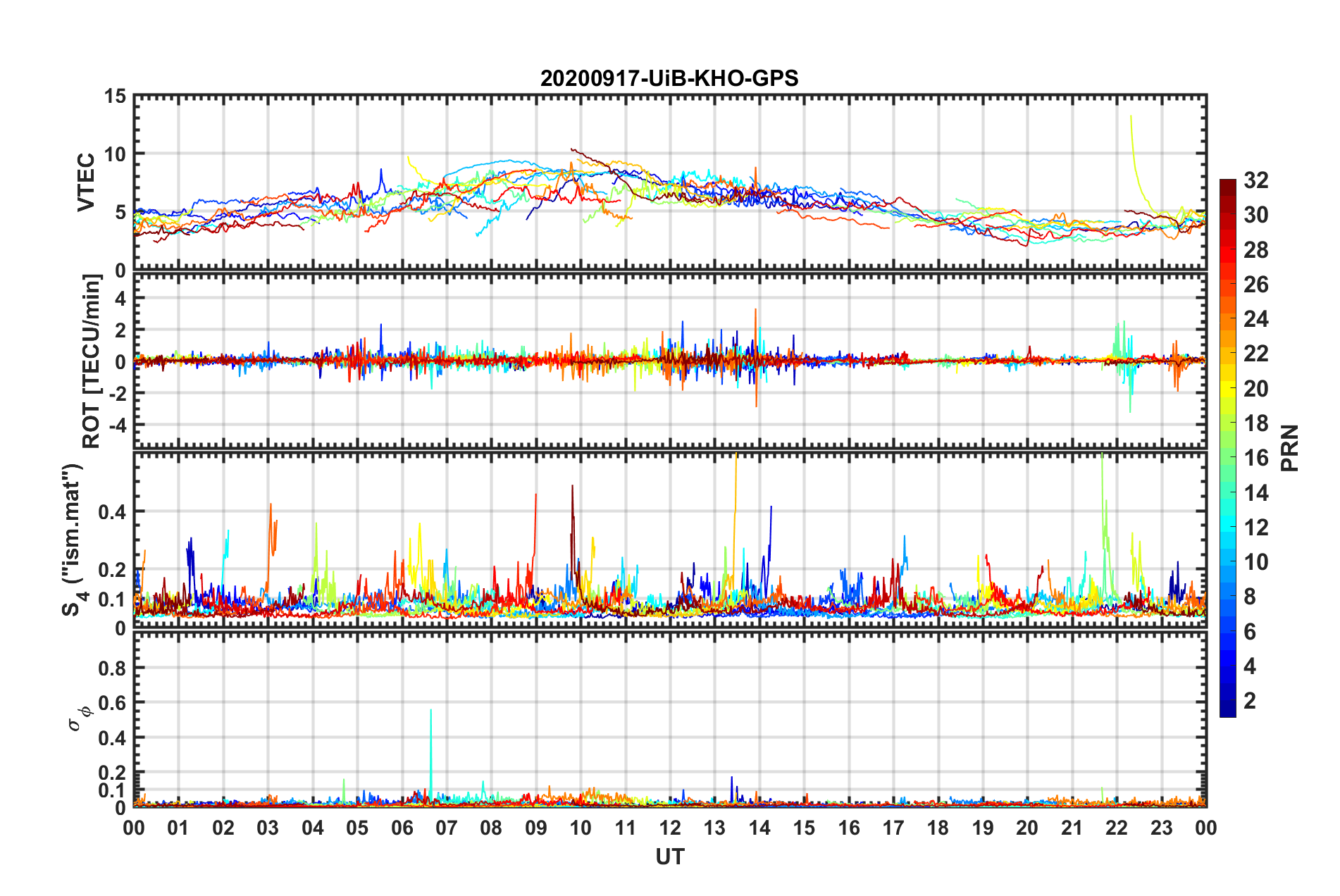Click the 21 tick on the UT axis
1340x896 pixels.
point(1072,828)
